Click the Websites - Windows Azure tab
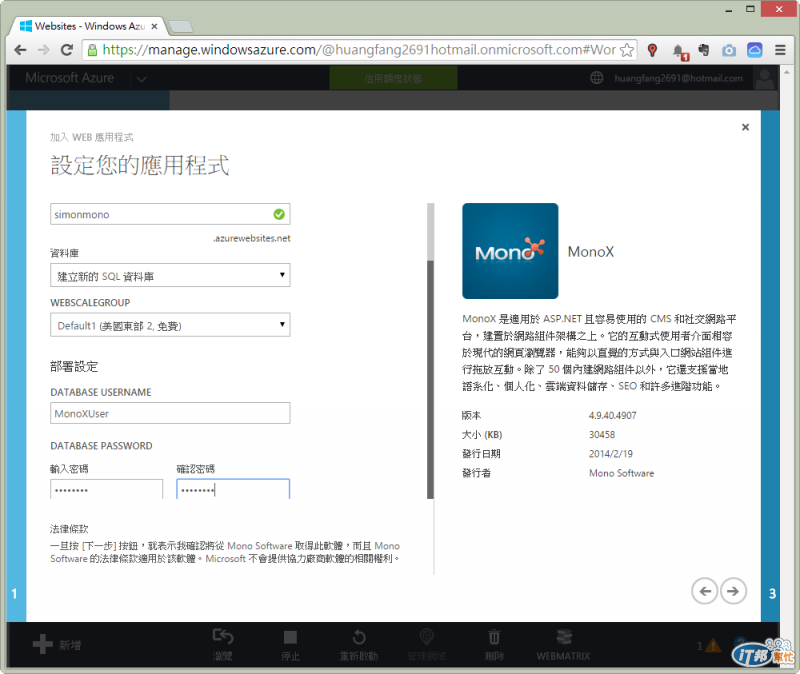 89,26
